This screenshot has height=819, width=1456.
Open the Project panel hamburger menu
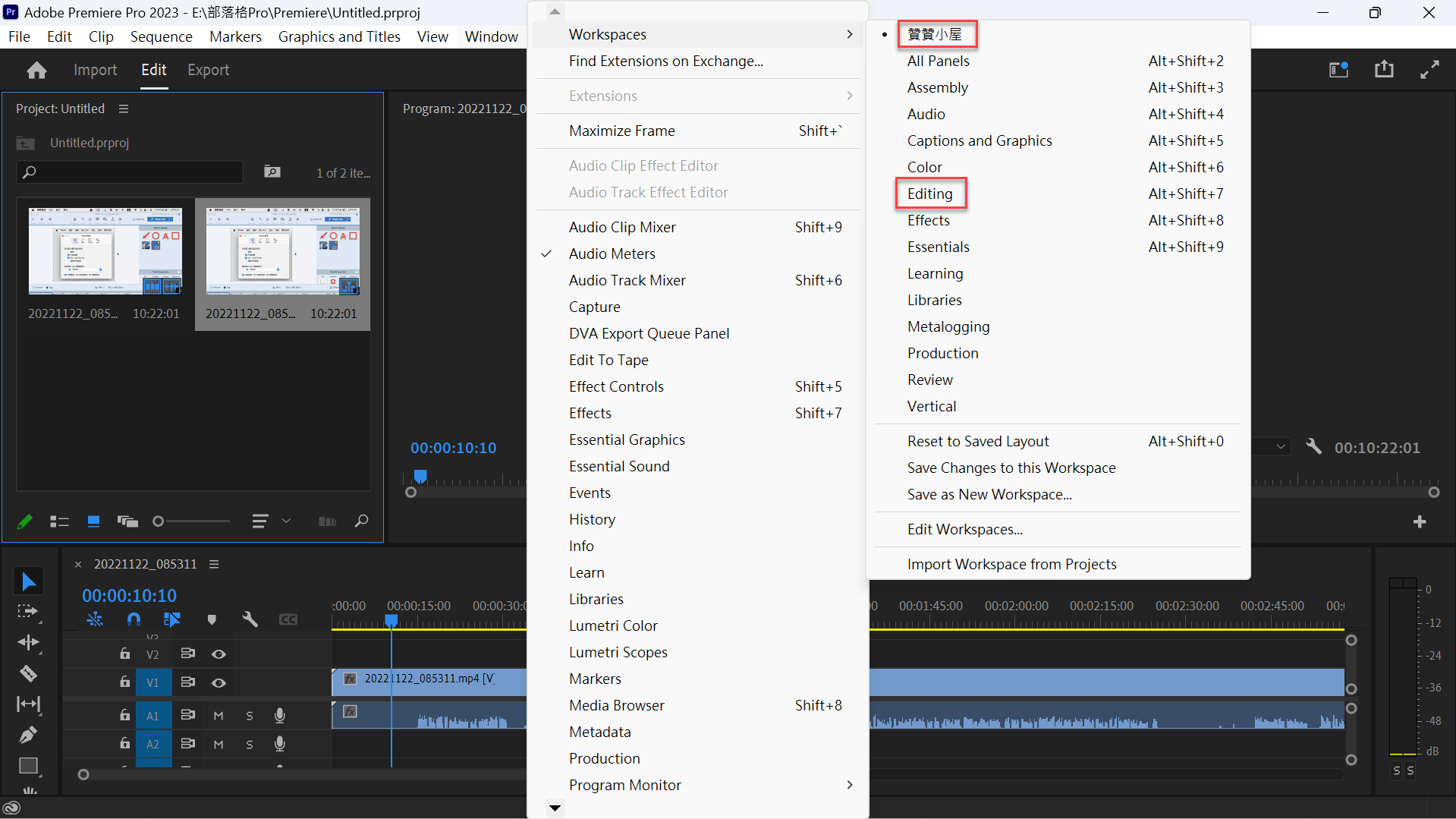[x=124, y=109]
